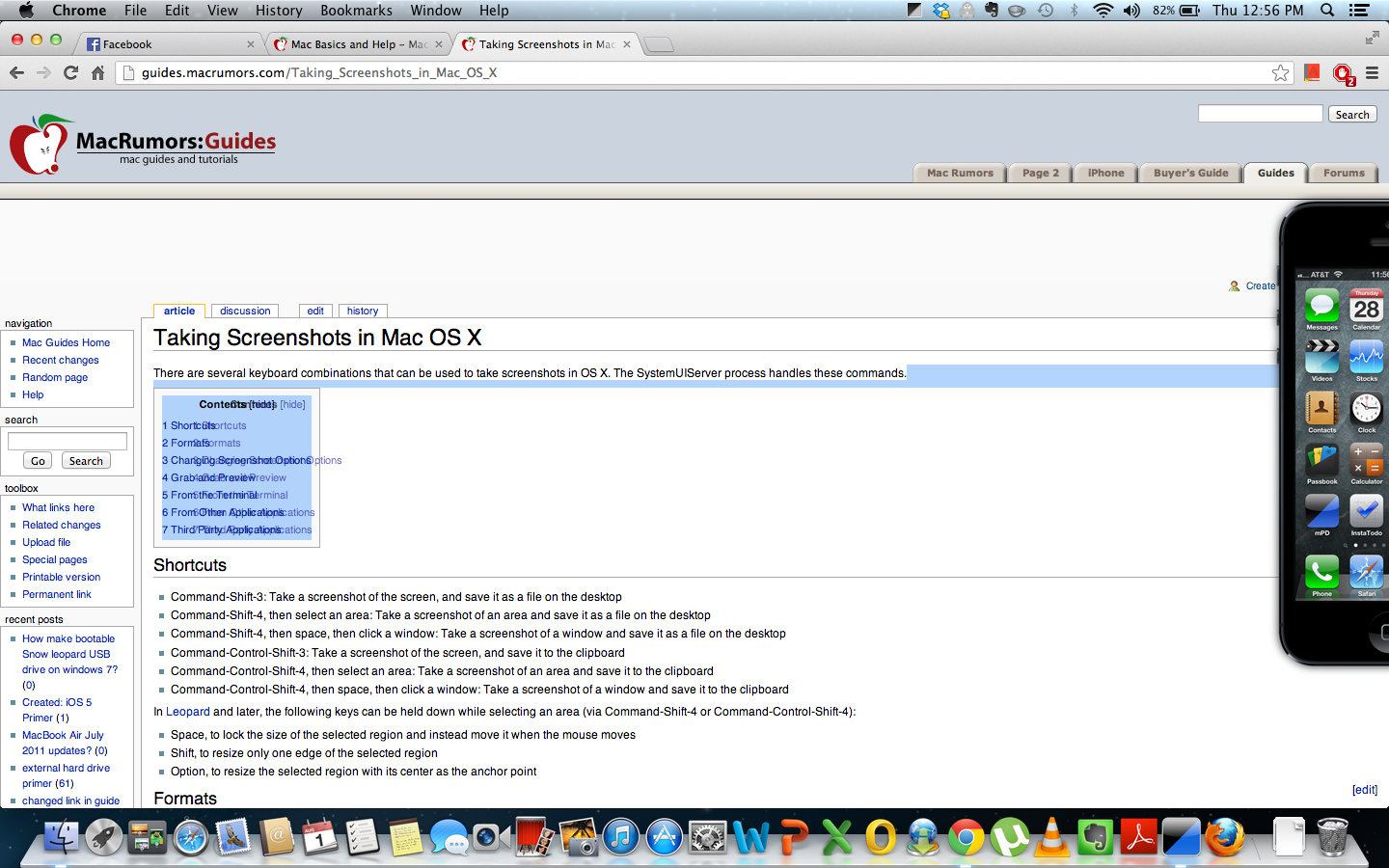Click the Go button in sidebar search
The height and width of the screenshot is (868, 1389).
(38, 461)
